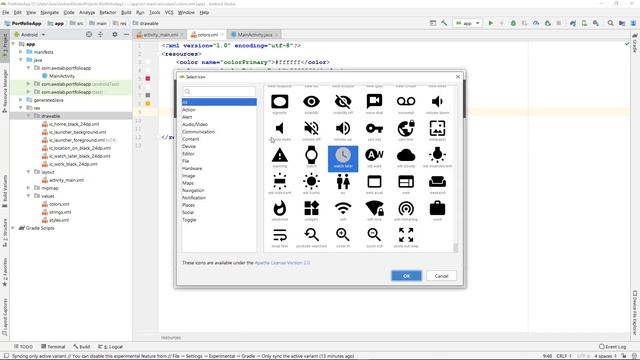Select the zoom in magnifier icon
This screenshot has width=640, height=360.
click(x=343, y=235)
